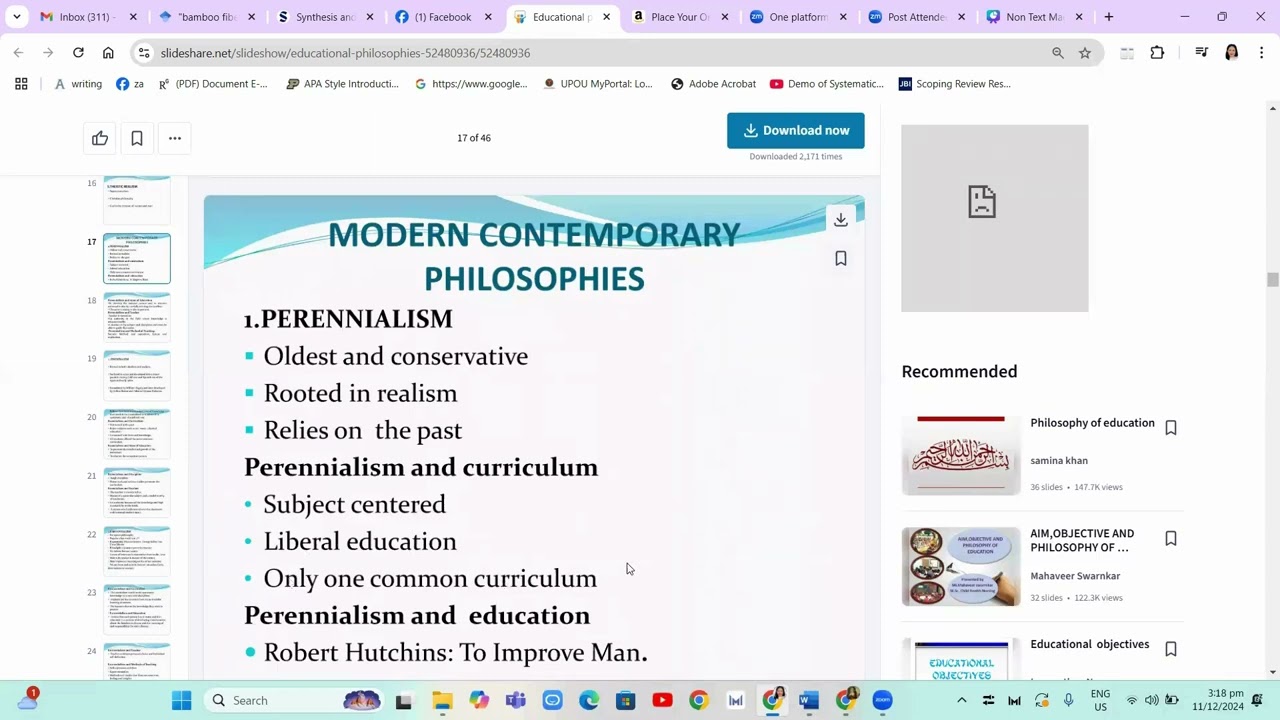Screen dimensions: 1280x720
Task: Switch to the "bamboo fibe" tab
Action: pyautogui.click(x=207, y=17)
